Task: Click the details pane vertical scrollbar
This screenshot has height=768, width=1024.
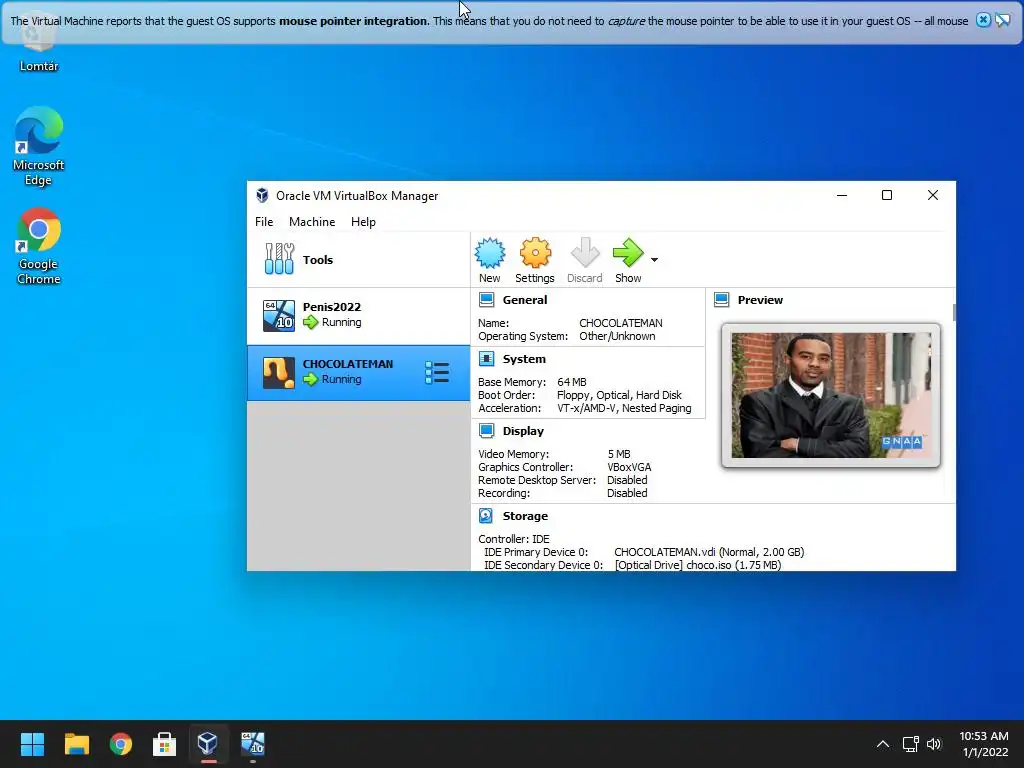Action: [x=953, y=312]
